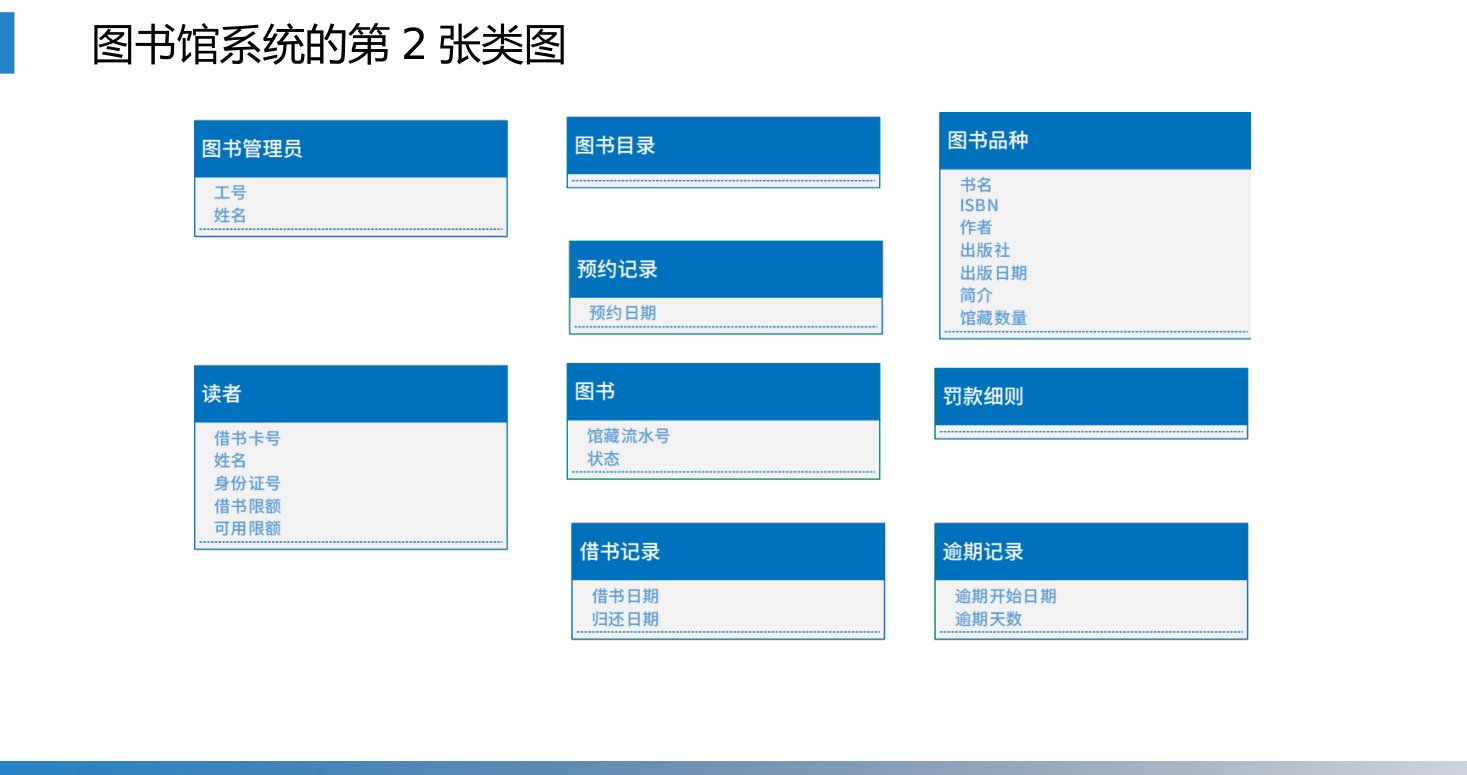Click the 姓名 attribute in 图书管理员
The width and height of the screenshot is (1467, 775).
[230, 215]
